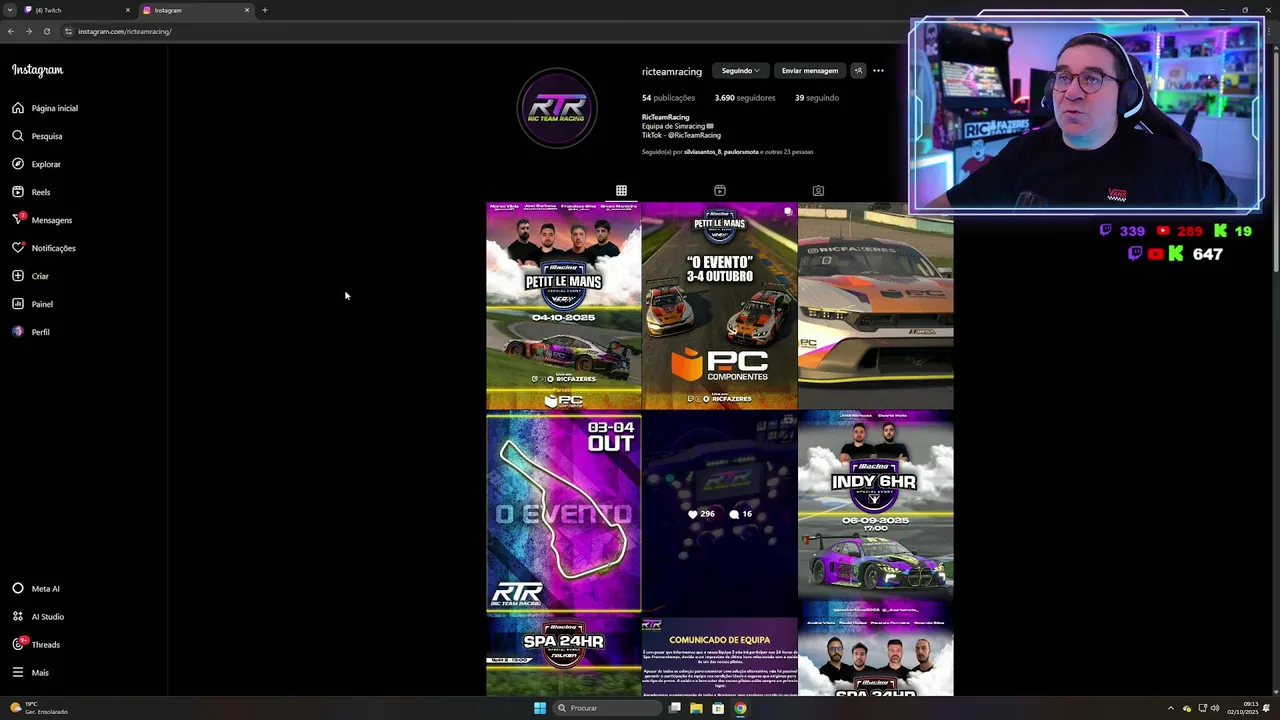The height and width of the screenshot is (720, 1280).
Task: Close the Twitch browser tab
Action: [127, 10]
